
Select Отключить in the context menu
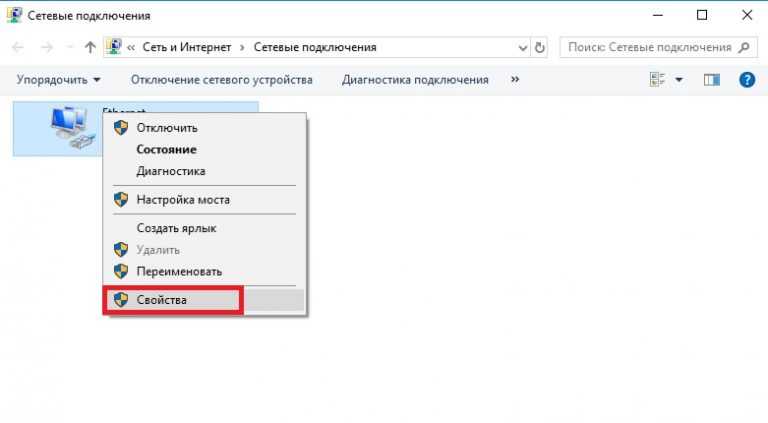205,128
